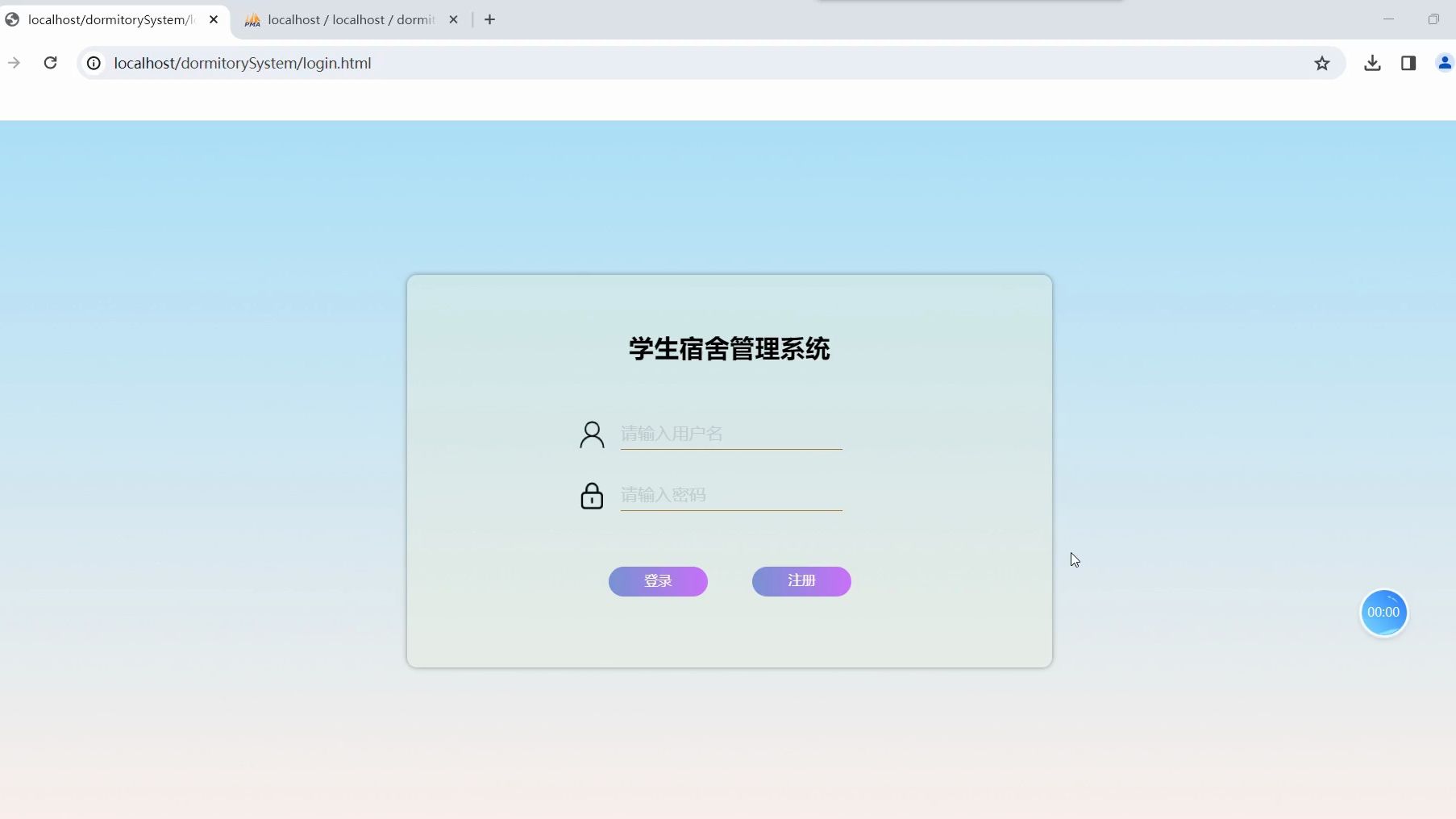Screen dimensions: 1456x819
Task: Focus the password field 请输入密码
Action: click(x=731, y=495)
